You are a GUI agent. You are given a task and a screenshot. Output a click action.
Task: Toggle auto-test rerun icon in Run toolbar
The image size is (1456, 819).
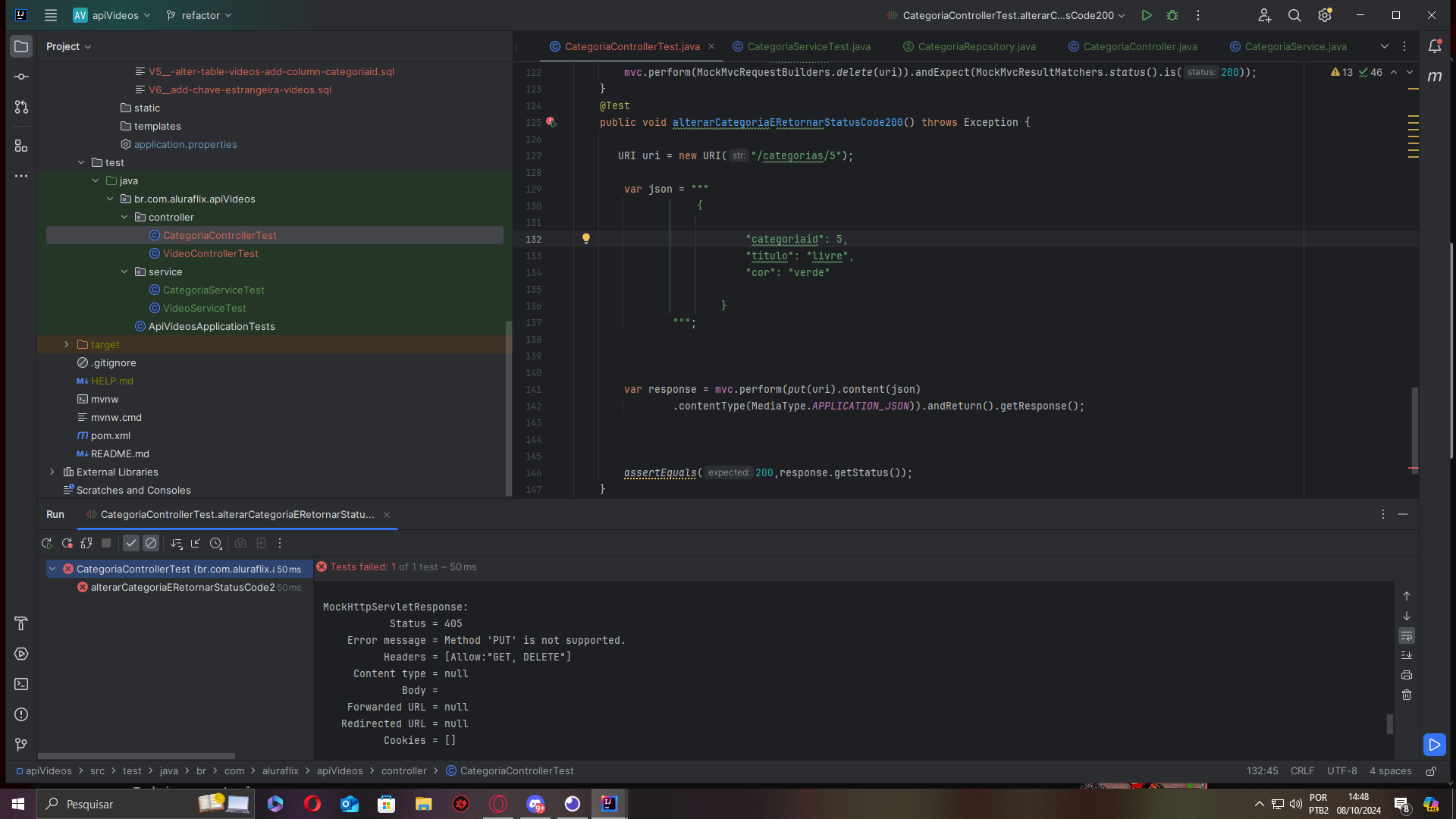click(86, 543)
